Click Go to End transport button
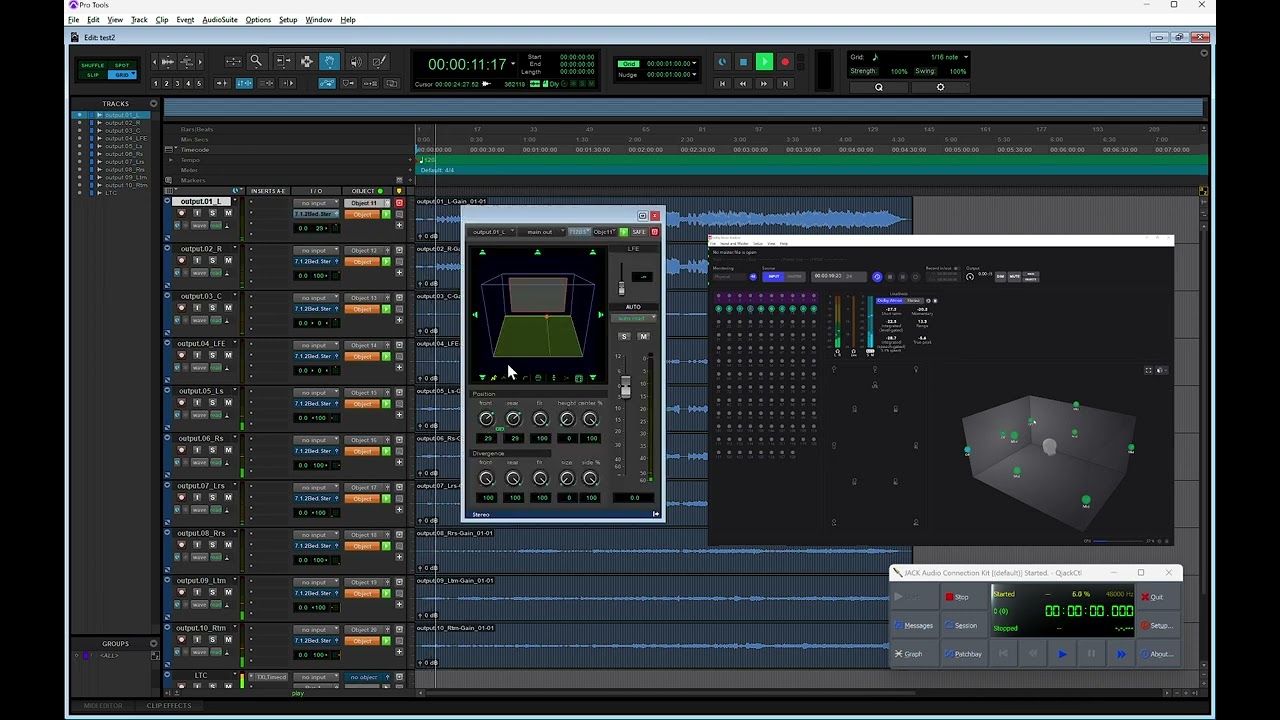This screenshot has height=720, width=1280. [785, 83]
